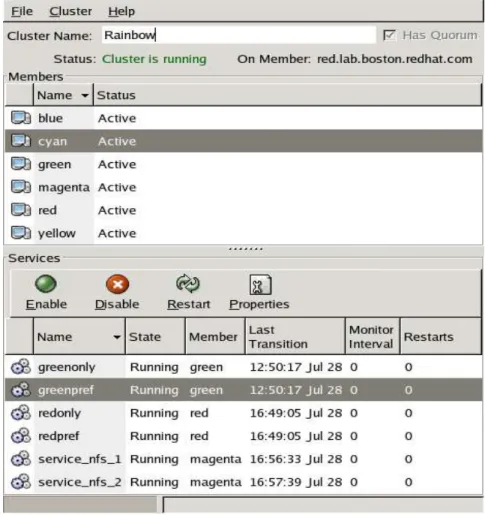Click computer icon beside red member

[21, 210]
